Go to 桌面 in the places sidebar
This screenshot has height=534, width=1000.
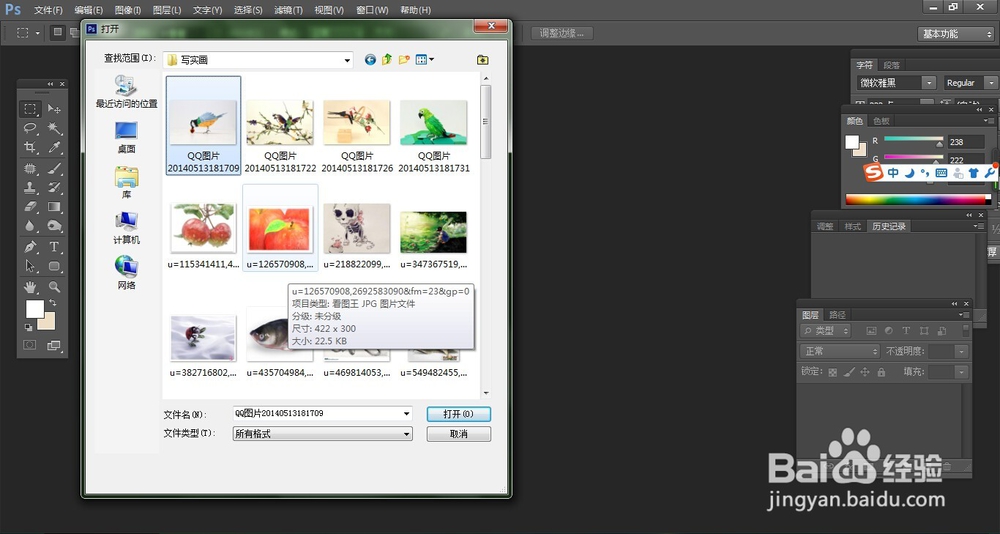[126, 137]
